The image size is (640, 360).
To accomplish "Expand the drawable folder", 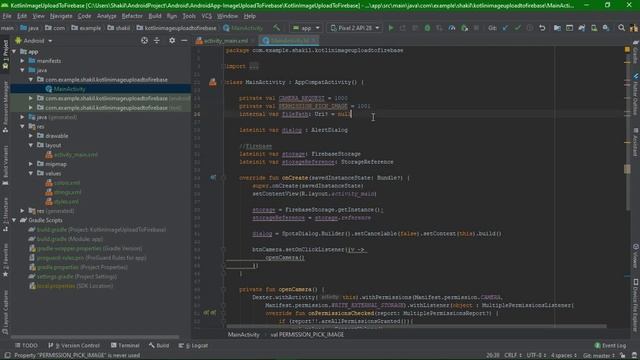I will 31,136.
